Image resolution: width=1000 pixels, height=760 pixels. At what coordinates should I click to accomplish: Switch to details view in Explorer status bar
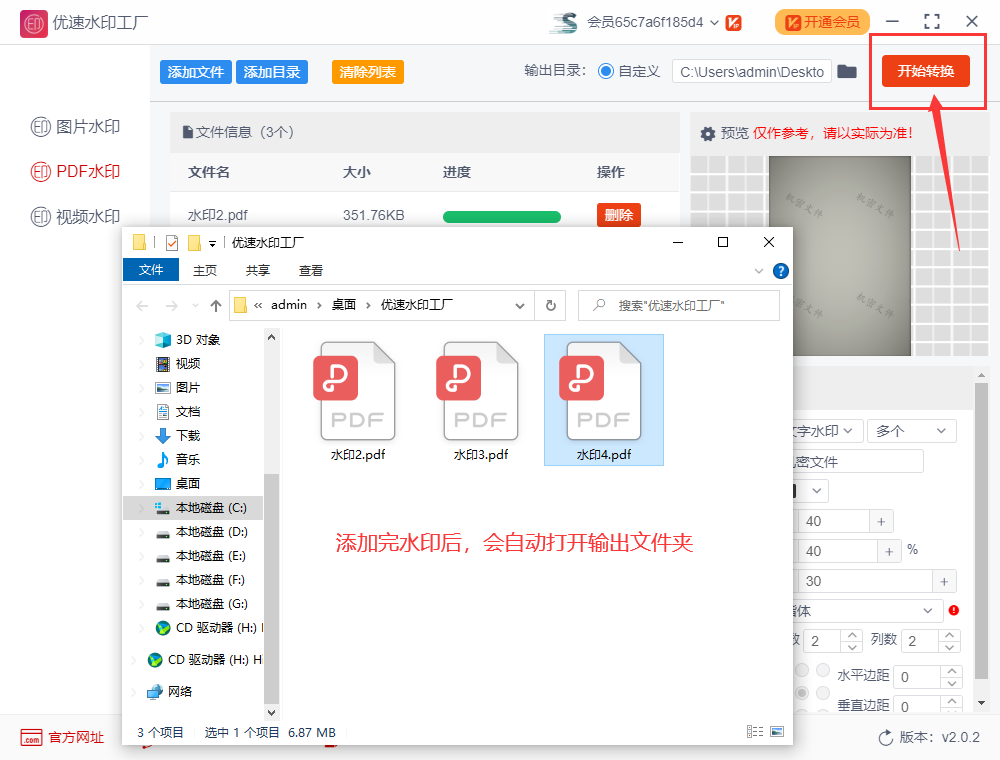(755, 732)
